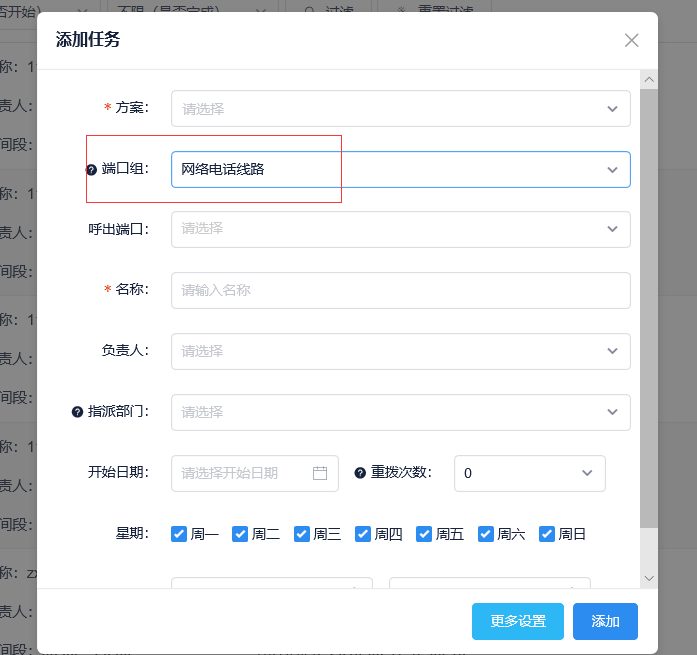
Task: Open the 负责人 dropdown
Action: pyautogui.click(x=400, y=351)
